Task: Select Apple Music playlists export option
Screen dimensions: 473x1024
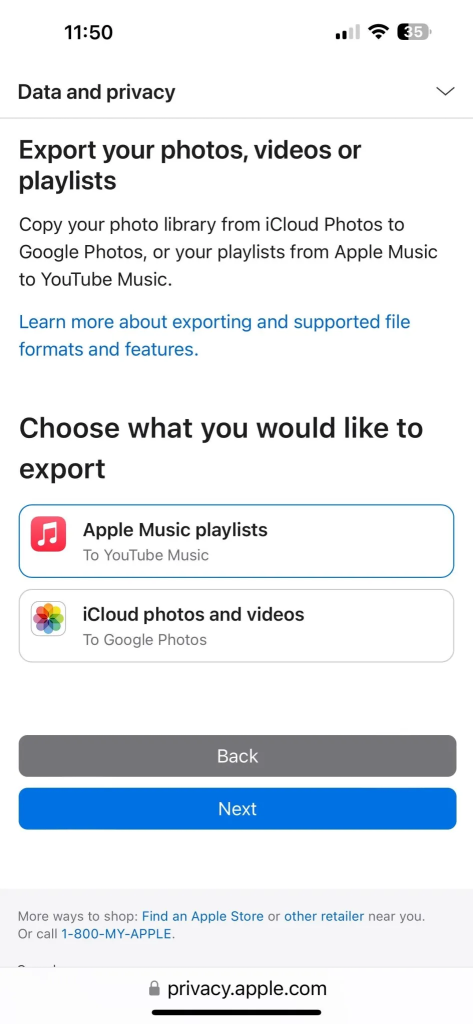Action: click(x=236, y=541)
